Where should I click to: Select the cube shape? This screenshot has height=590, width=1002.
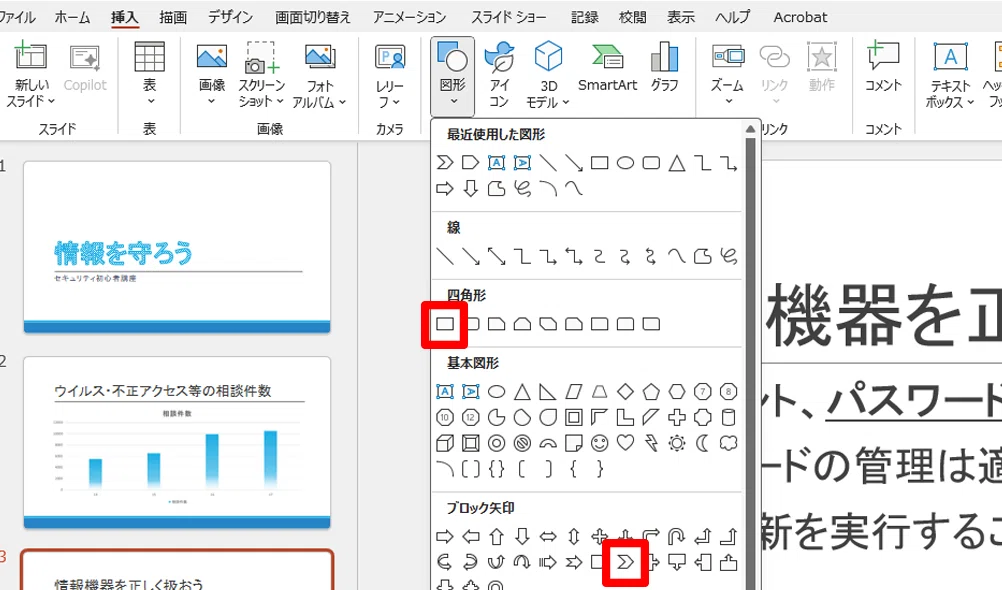445,443
